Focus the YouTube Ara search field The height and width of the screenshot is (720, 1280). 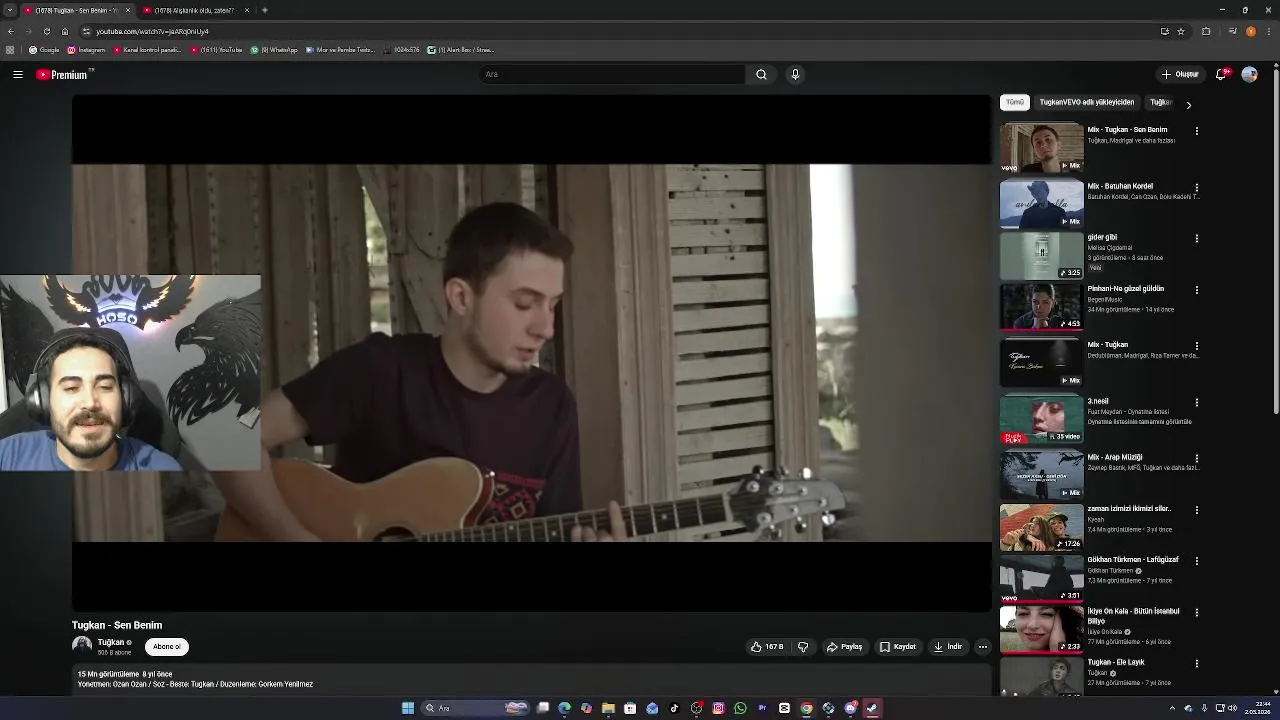[x=612, y=74]
